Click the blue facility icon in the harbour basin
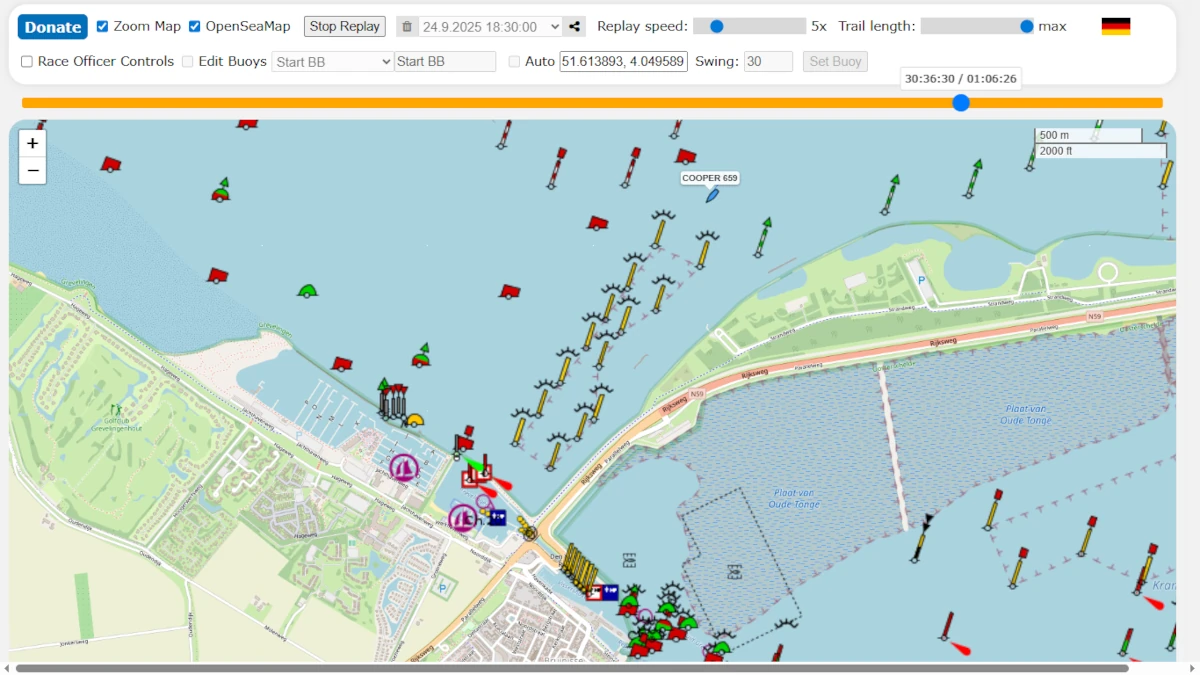The width and height of the screenshot is (1200, 675). [x=497, y=517]
